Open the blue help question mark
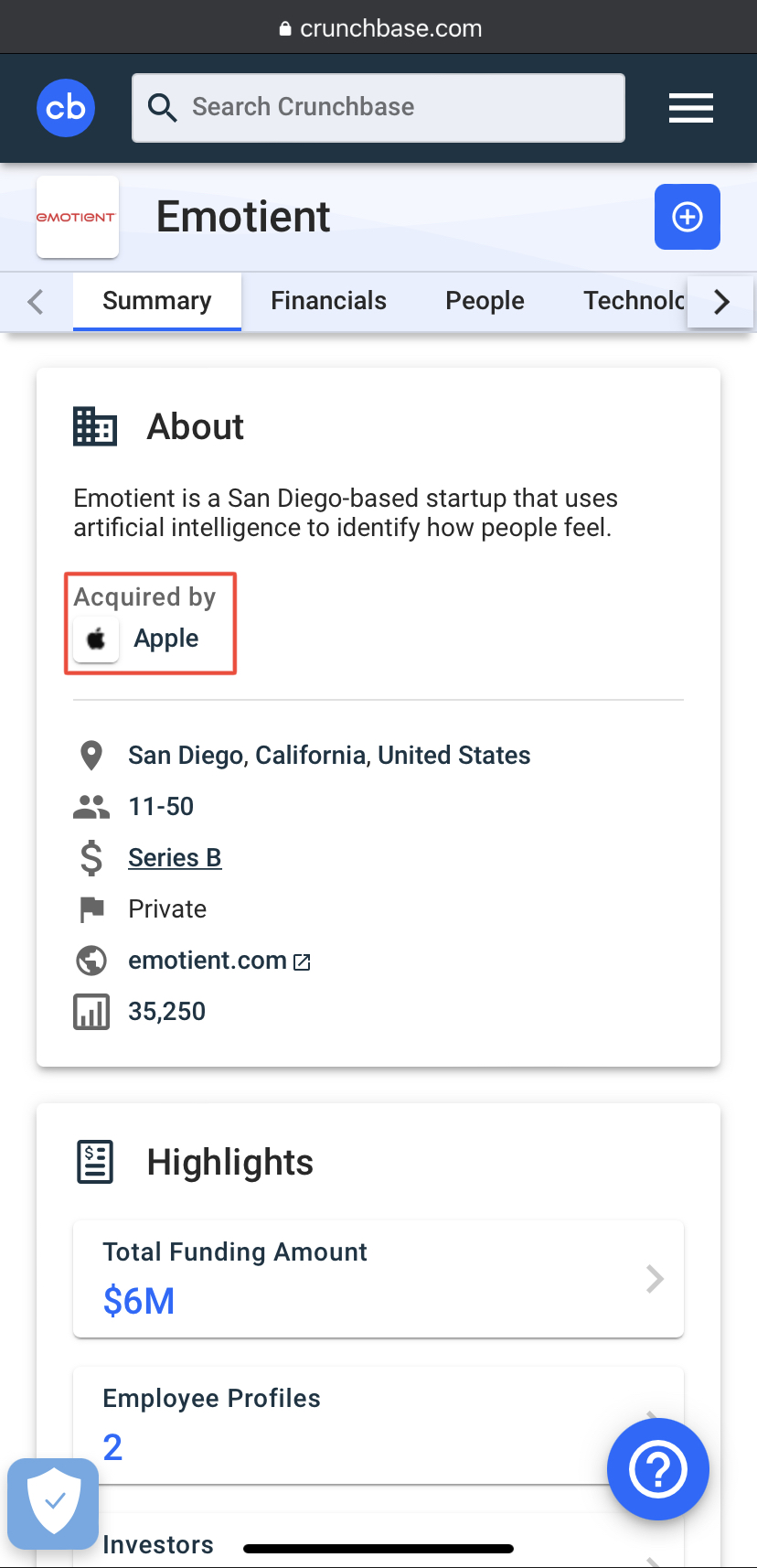 click(657, 1469)
